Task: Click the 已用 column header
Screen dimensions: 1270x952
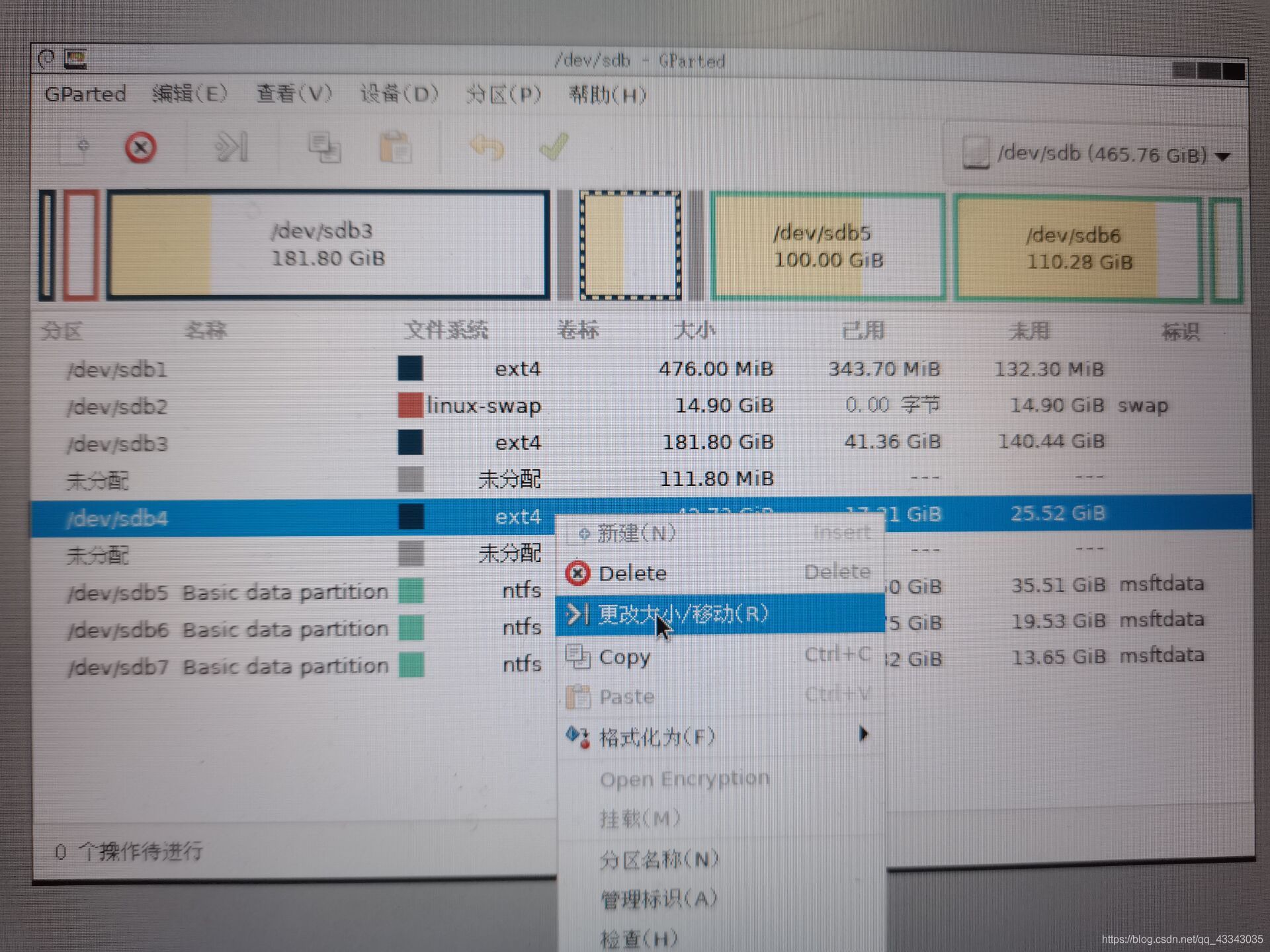Action: pos(863,330)
